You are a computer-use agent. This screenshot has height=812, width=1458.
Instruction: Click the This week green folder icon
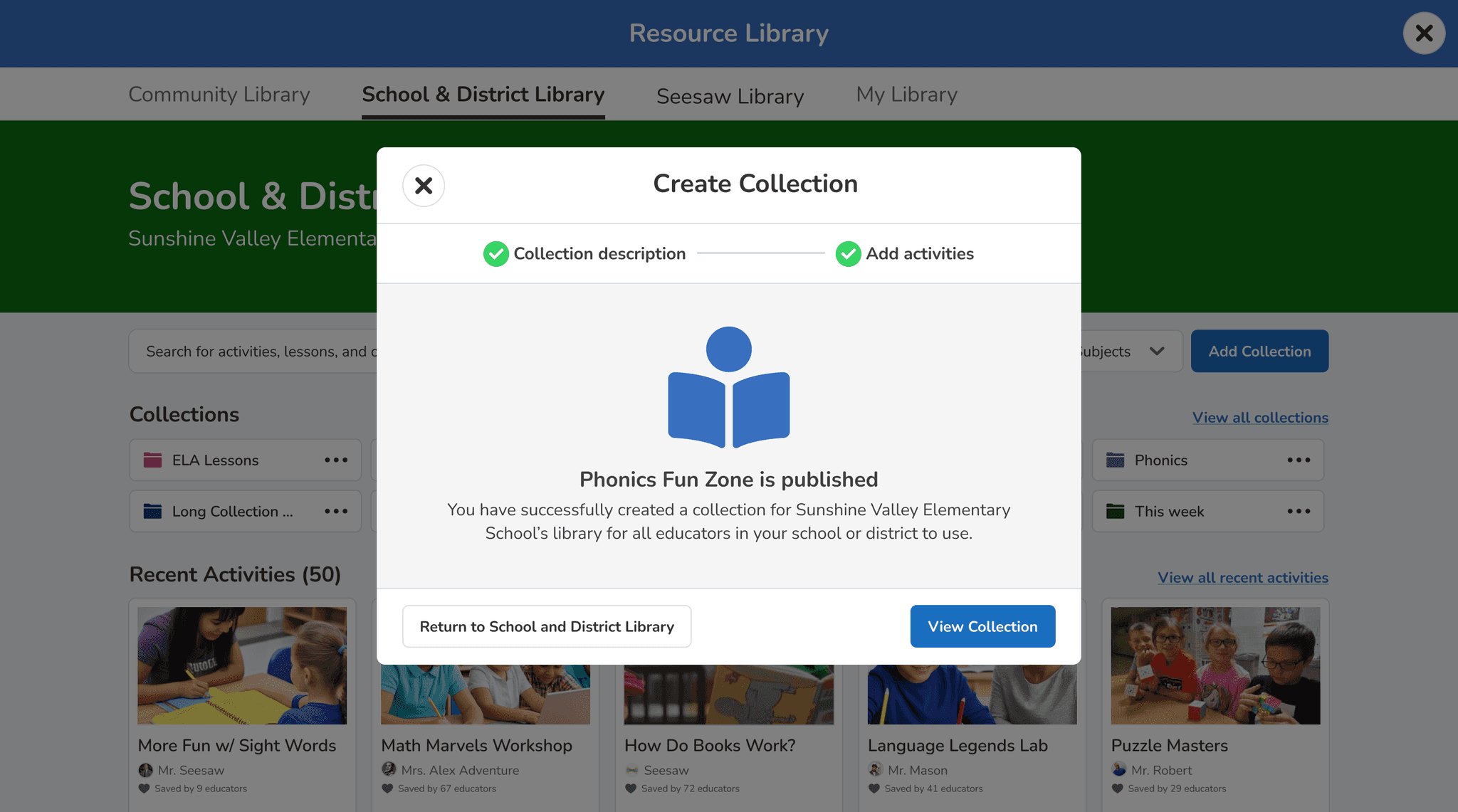click(x=1115, y=512)
